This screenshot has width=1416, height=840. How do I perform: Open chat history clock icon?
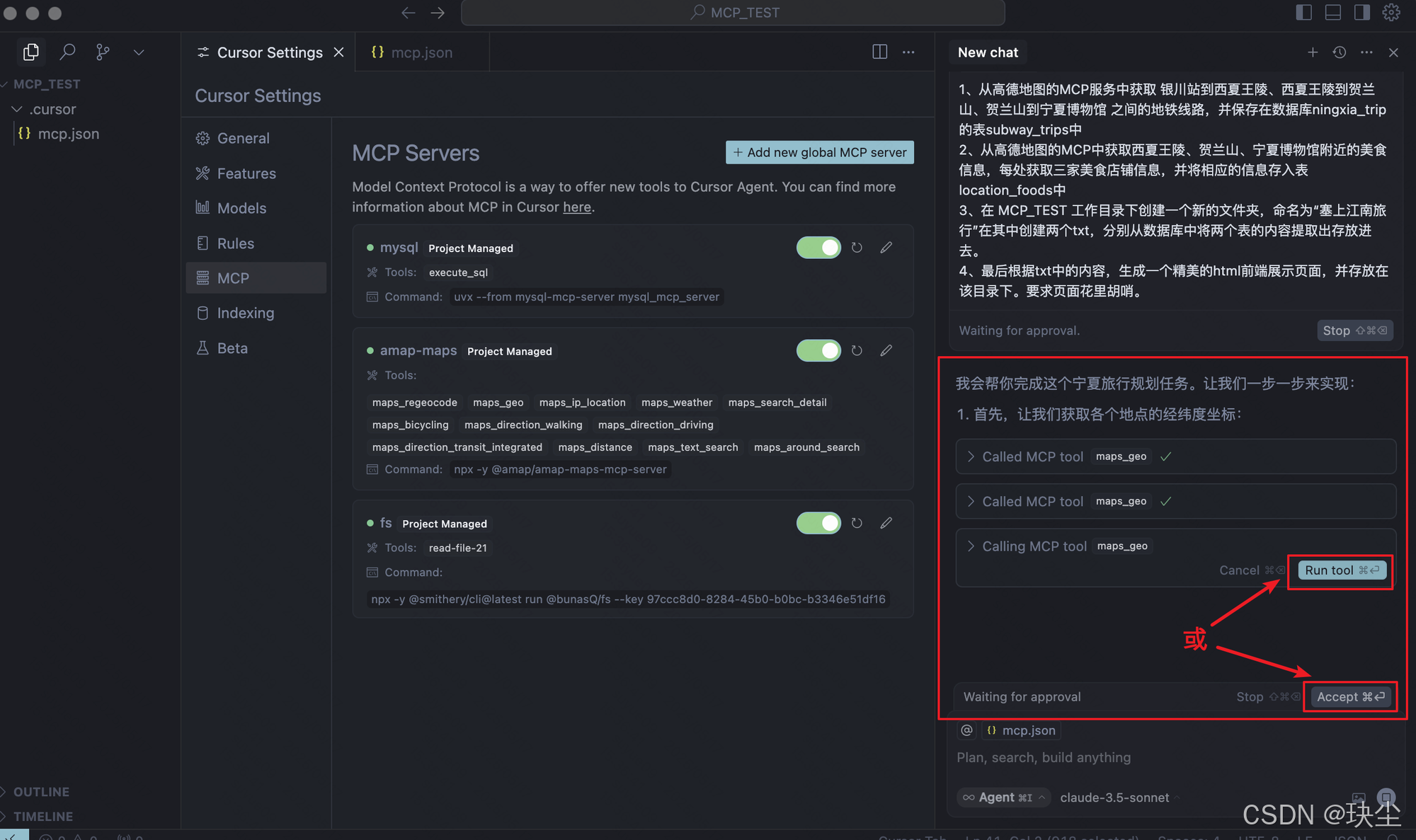1339,52
